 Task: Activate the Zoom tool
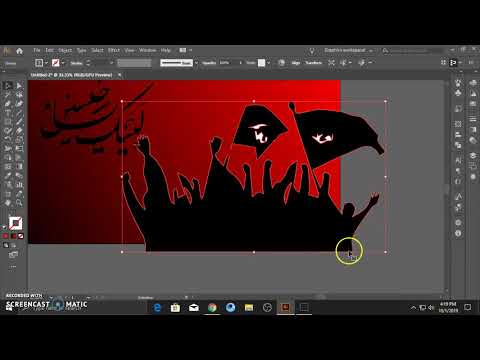pos(19,203)
